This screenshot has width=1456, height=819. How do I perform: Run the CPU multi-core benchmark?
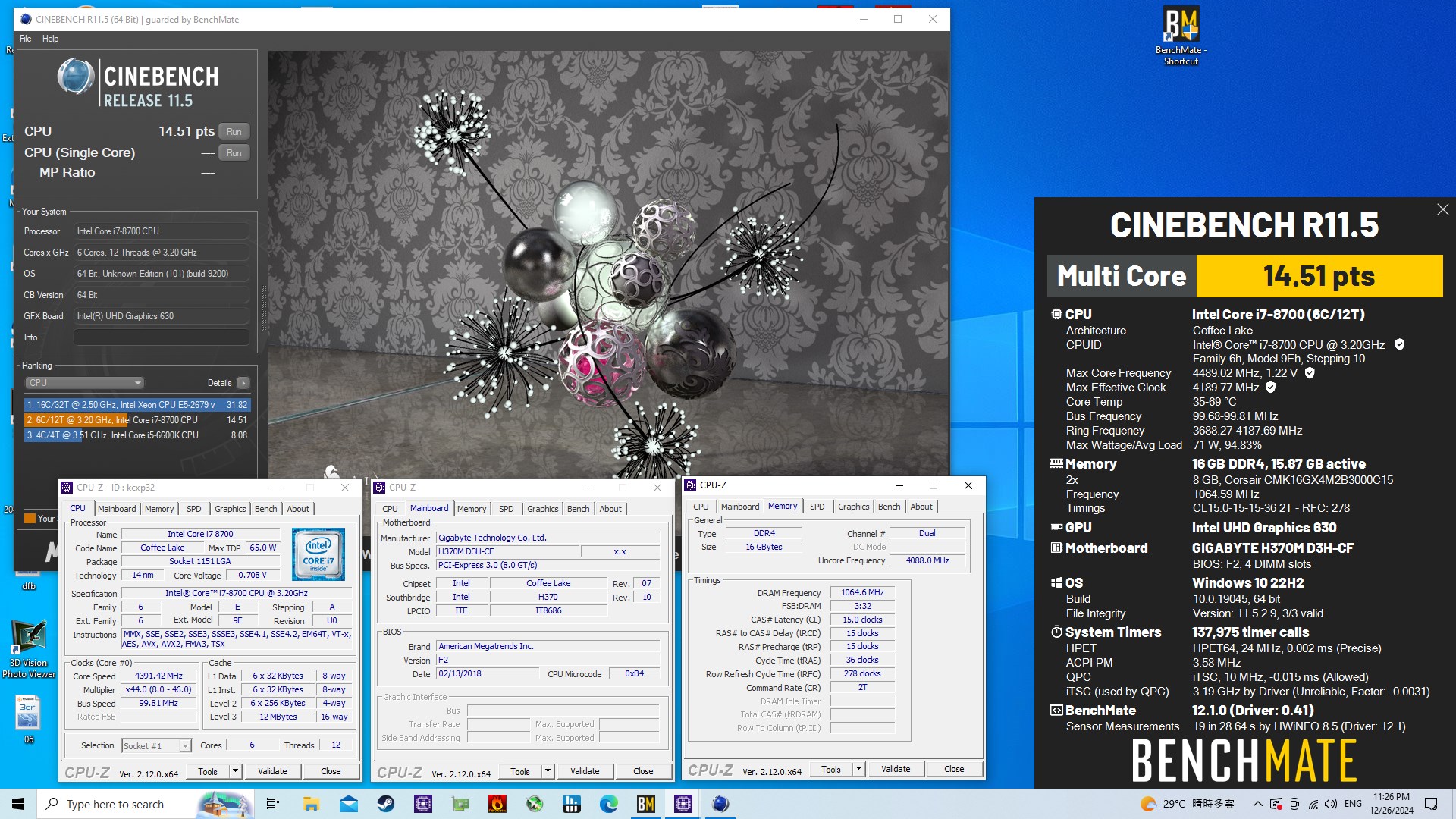click(234, 131)
